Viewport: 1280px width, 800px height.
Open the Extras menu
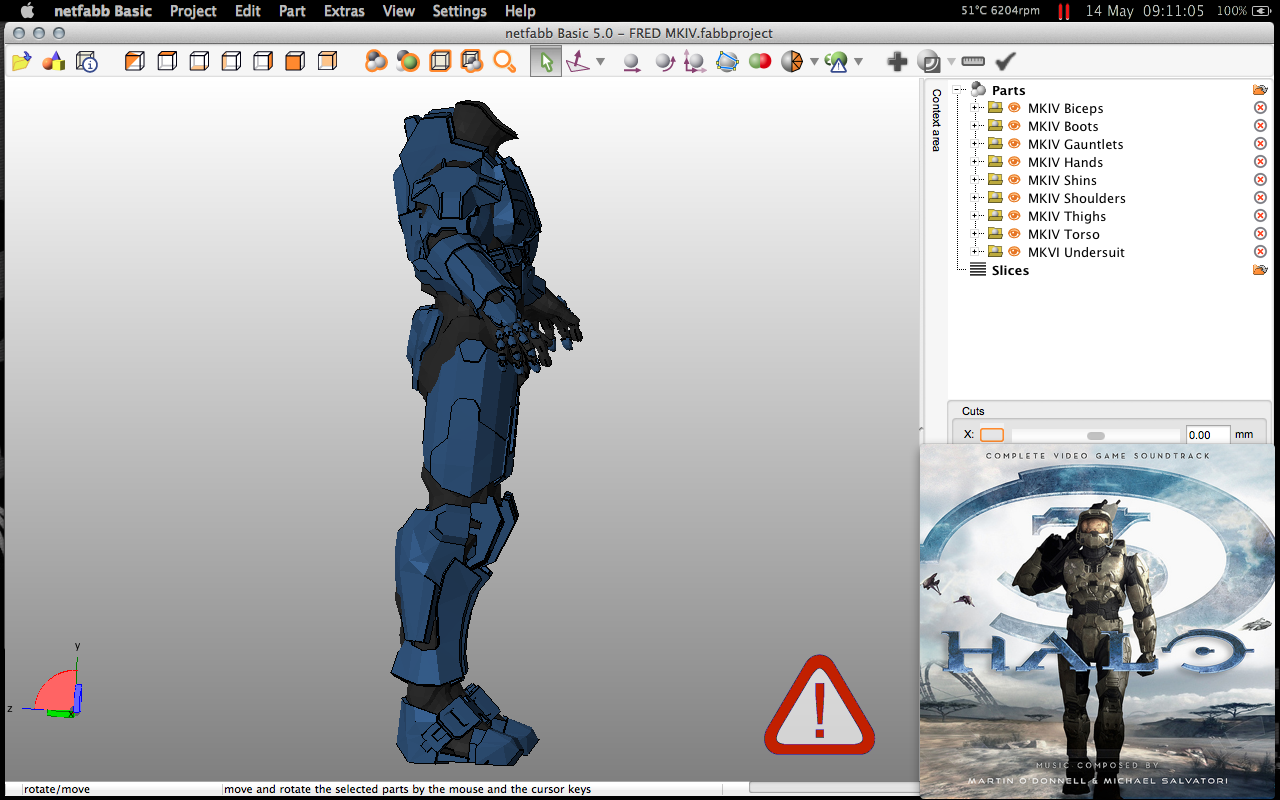pyautogui.click(x=344, y=11)
